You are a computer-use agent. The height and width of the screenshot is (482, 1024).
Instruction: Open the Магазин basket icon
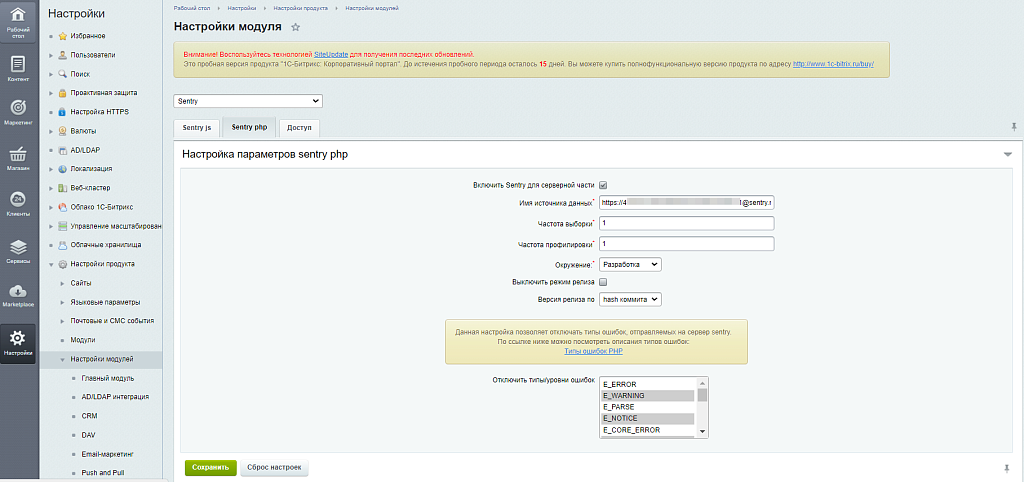pyautogui.click(x=18, y=157)
